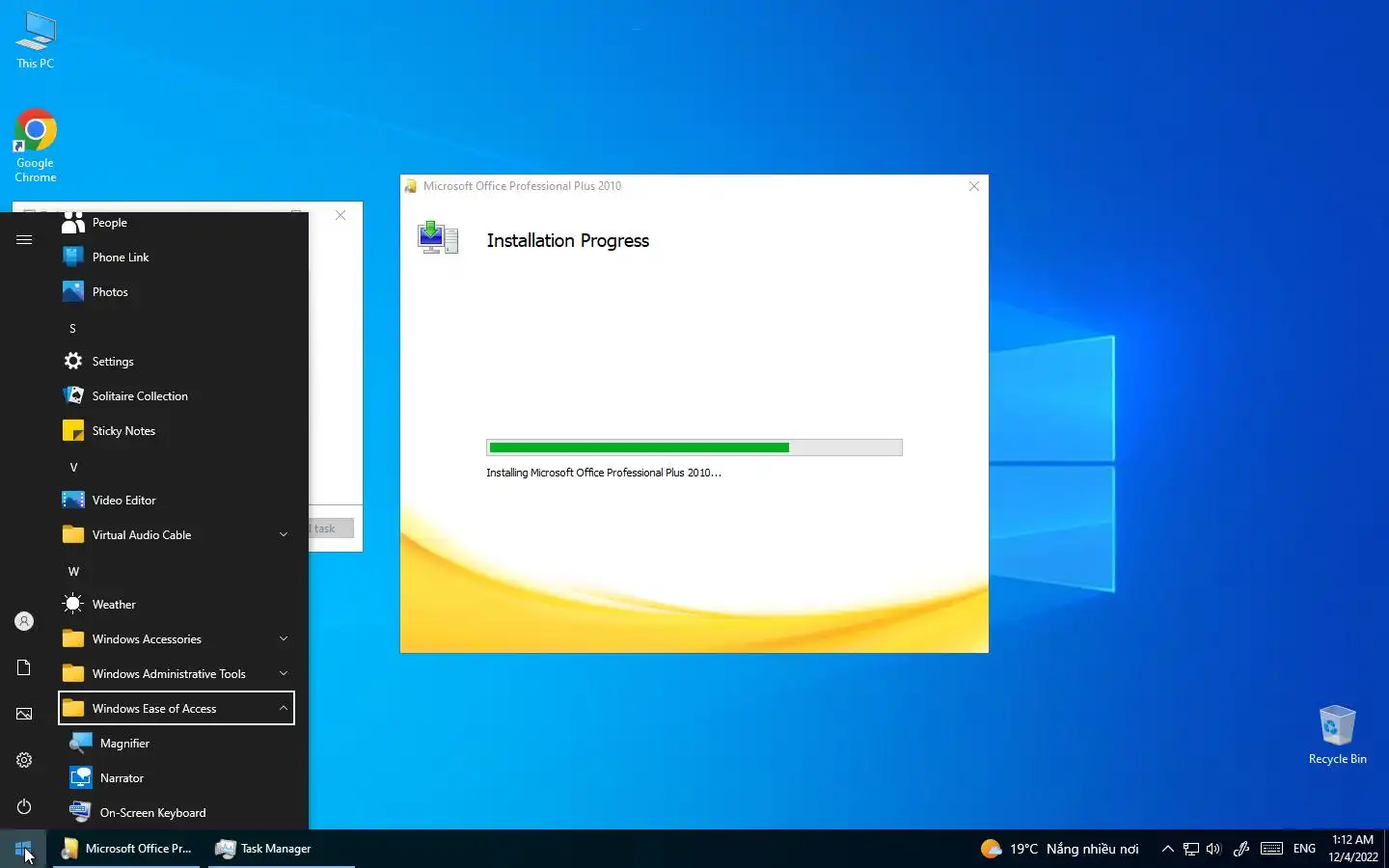Click Show desktop sliver at taskbar end
The height and width of the screenshot is (868, 1389).
tap(1386, 849)
